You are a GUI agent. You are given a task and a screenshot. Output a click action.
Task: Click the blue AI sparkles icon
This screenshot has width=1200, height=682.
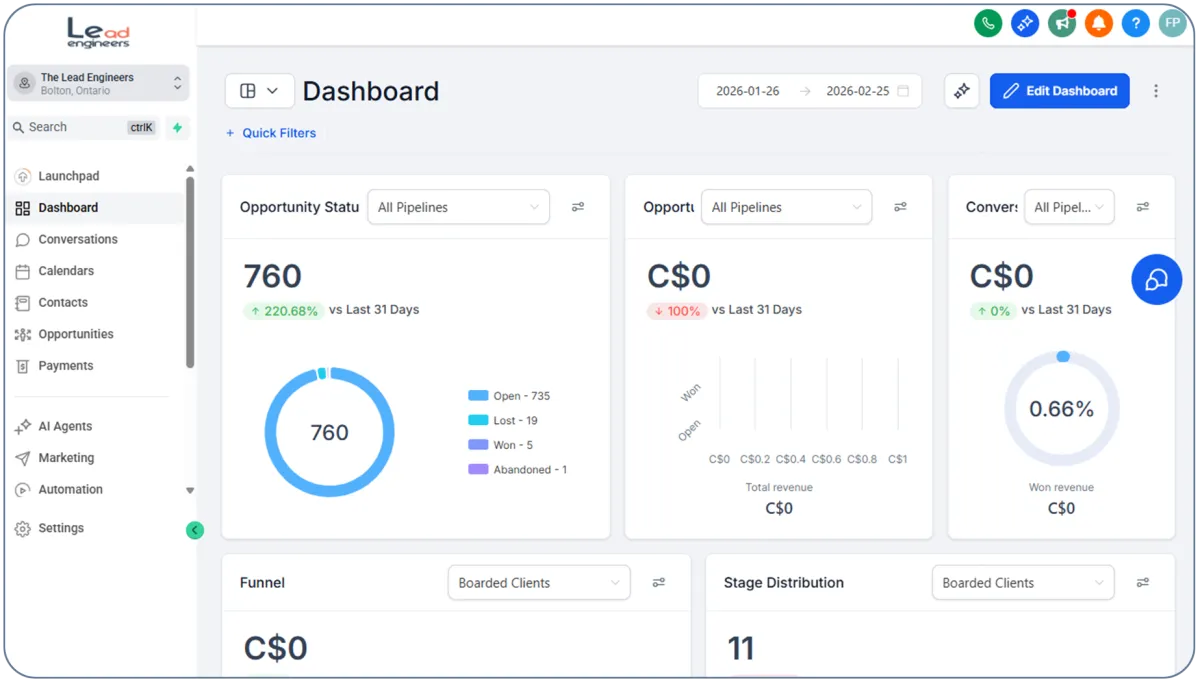pos(1025,22)
